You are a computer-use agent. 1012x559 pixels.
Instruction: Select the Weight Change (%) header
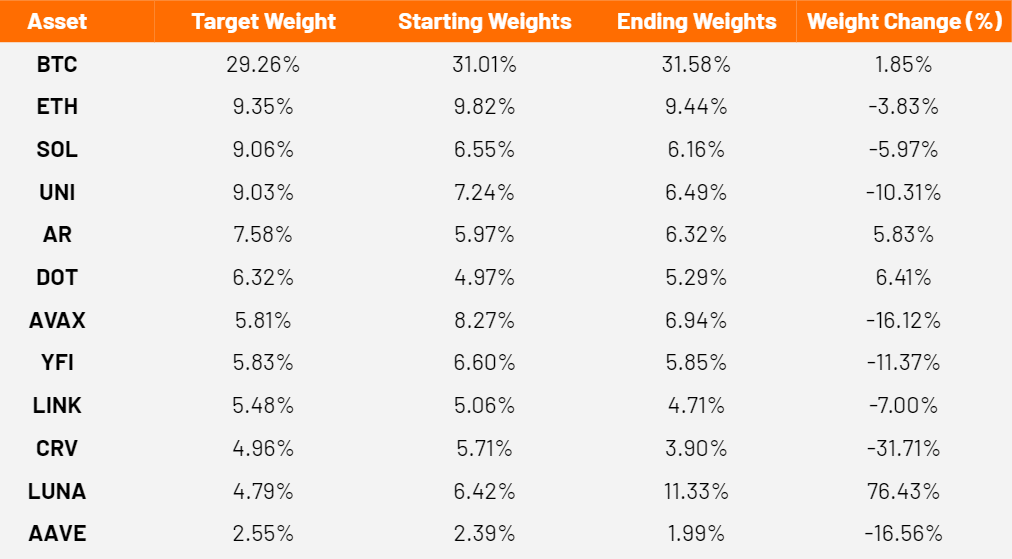coord(904,21)
